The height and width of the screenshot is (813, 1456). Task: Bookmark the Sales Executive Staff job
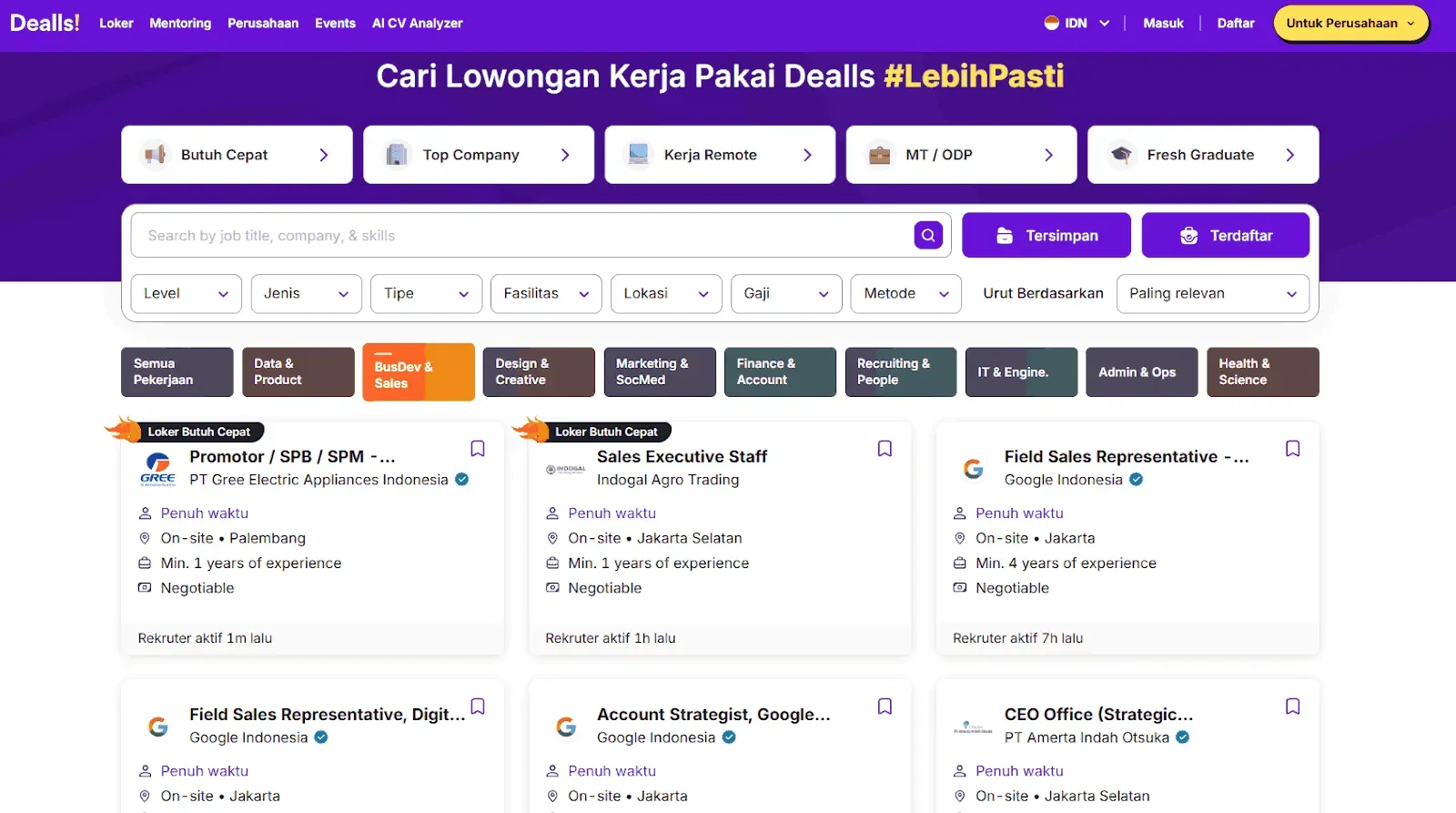coord(885,448)
